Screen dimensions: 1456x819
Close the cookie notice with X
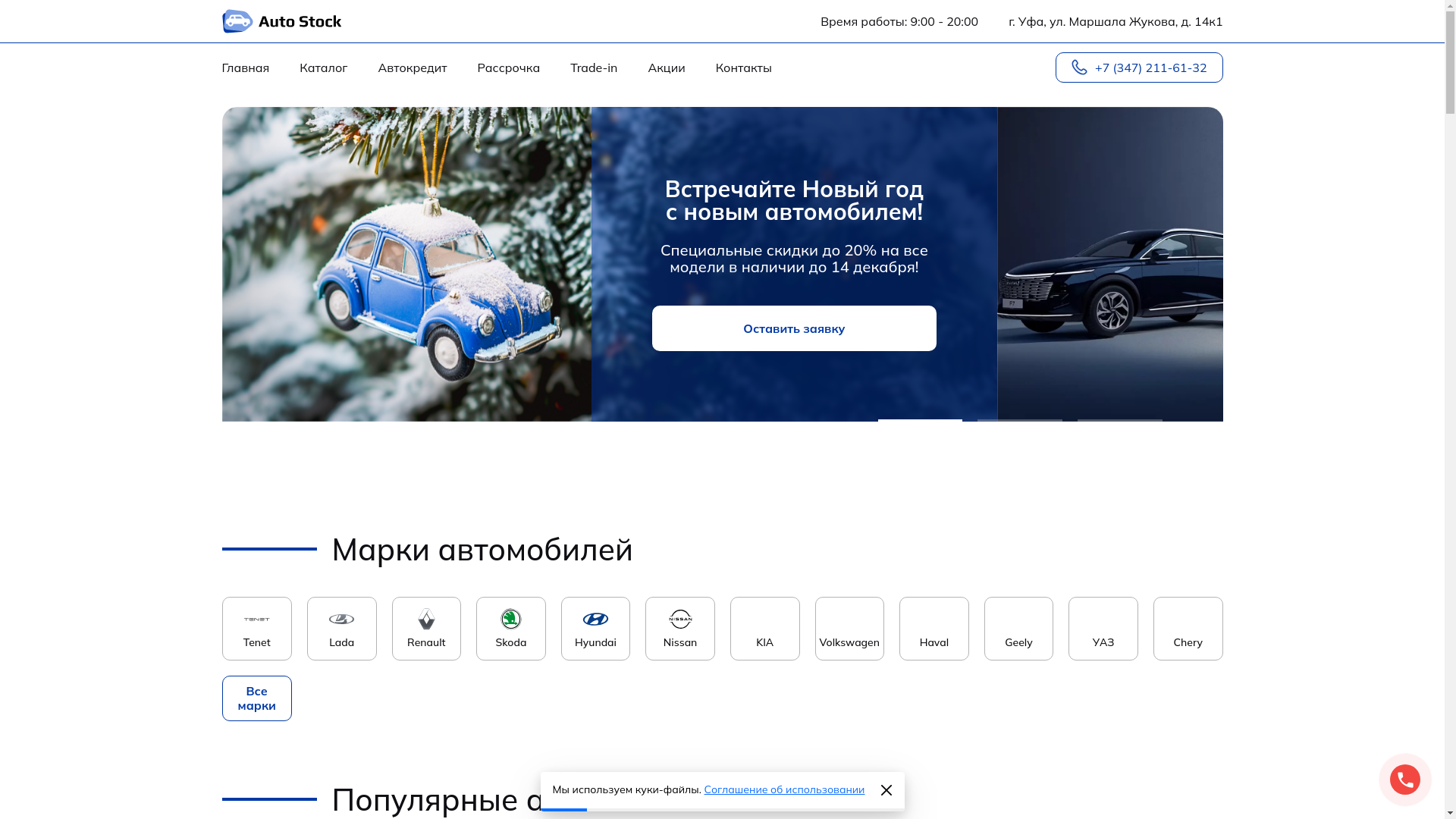pos(886,790)
